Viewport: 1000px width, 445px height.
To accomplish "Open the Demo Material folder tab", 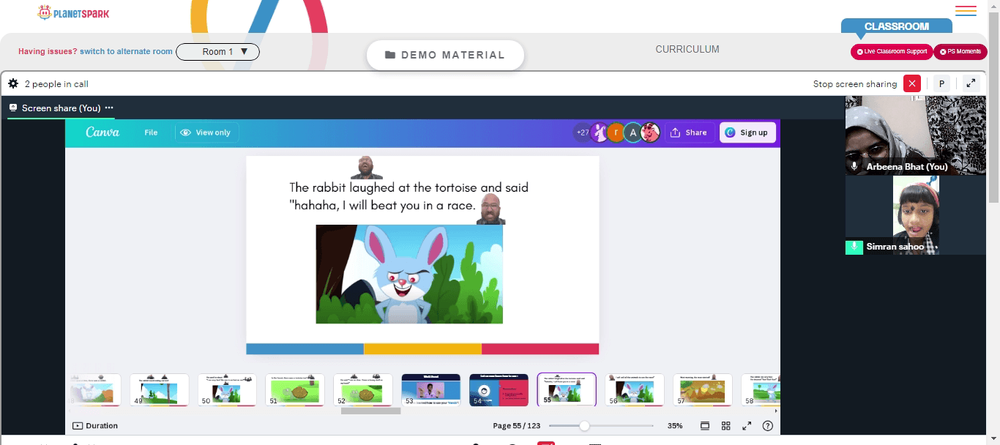I will 445,55.
